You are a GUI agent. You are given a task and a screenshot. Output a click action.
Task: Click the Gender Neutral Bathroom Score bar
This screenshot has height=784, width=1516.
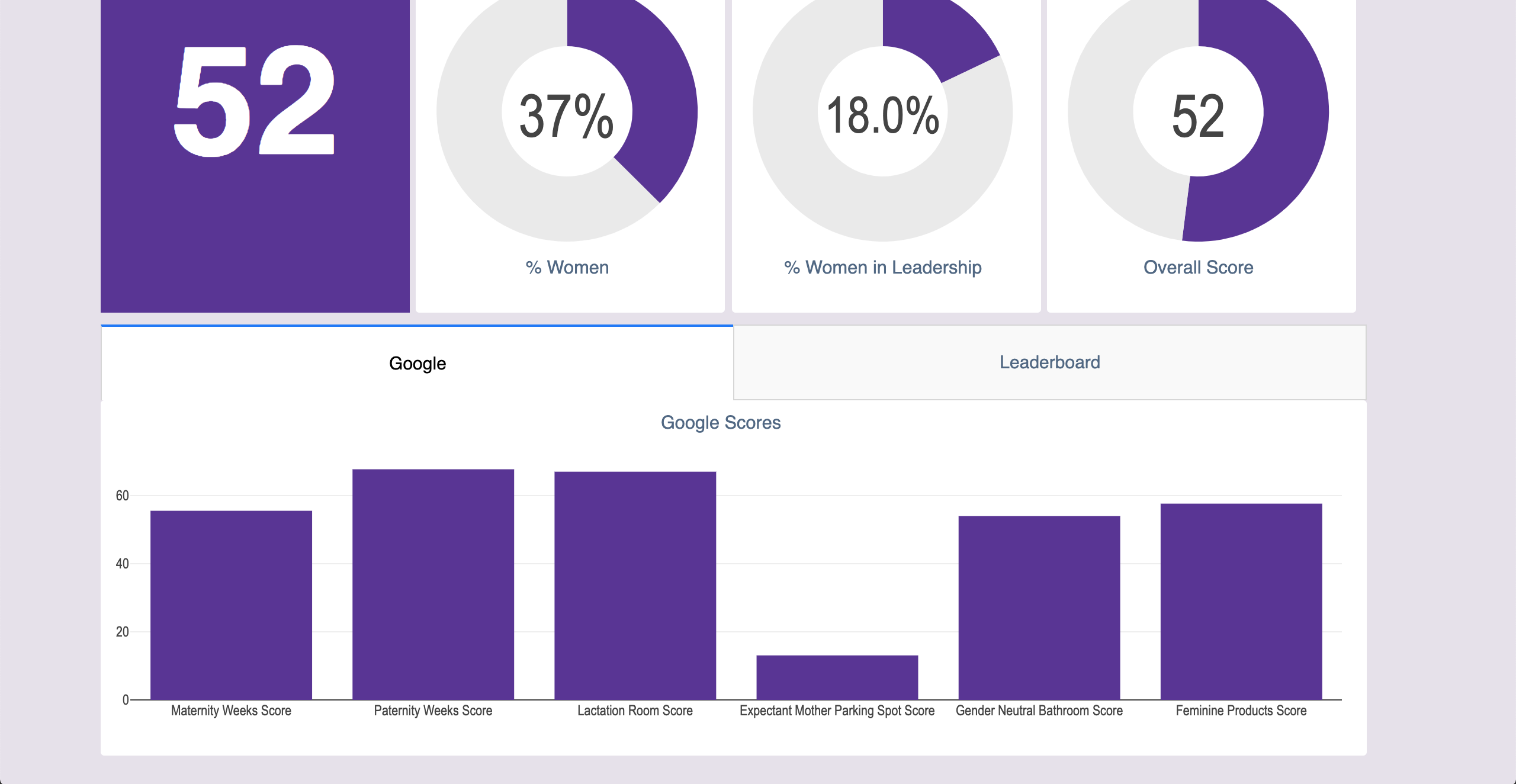[x=1039, y=607]
